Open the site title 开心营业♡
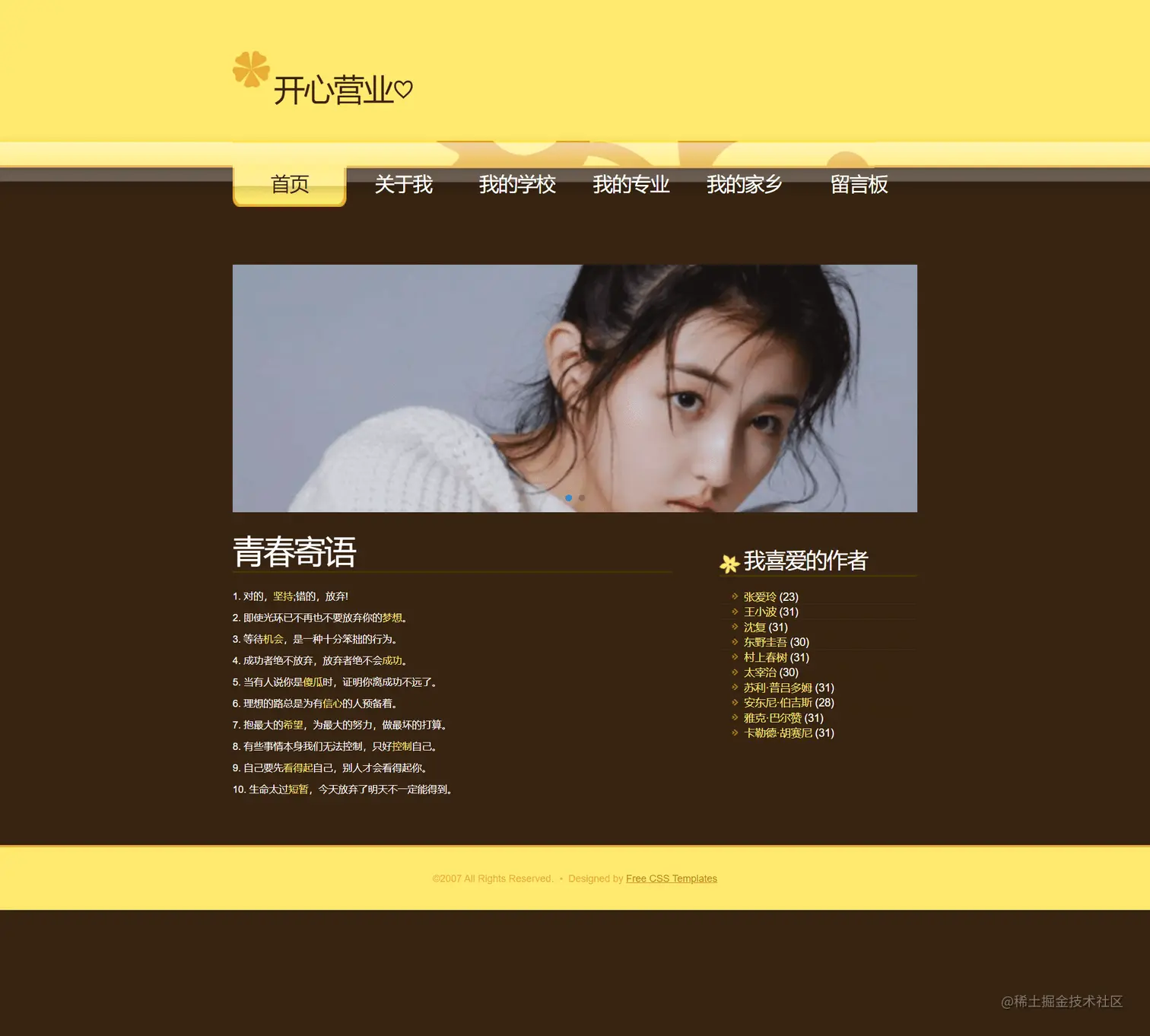 (x=343, y=91)
